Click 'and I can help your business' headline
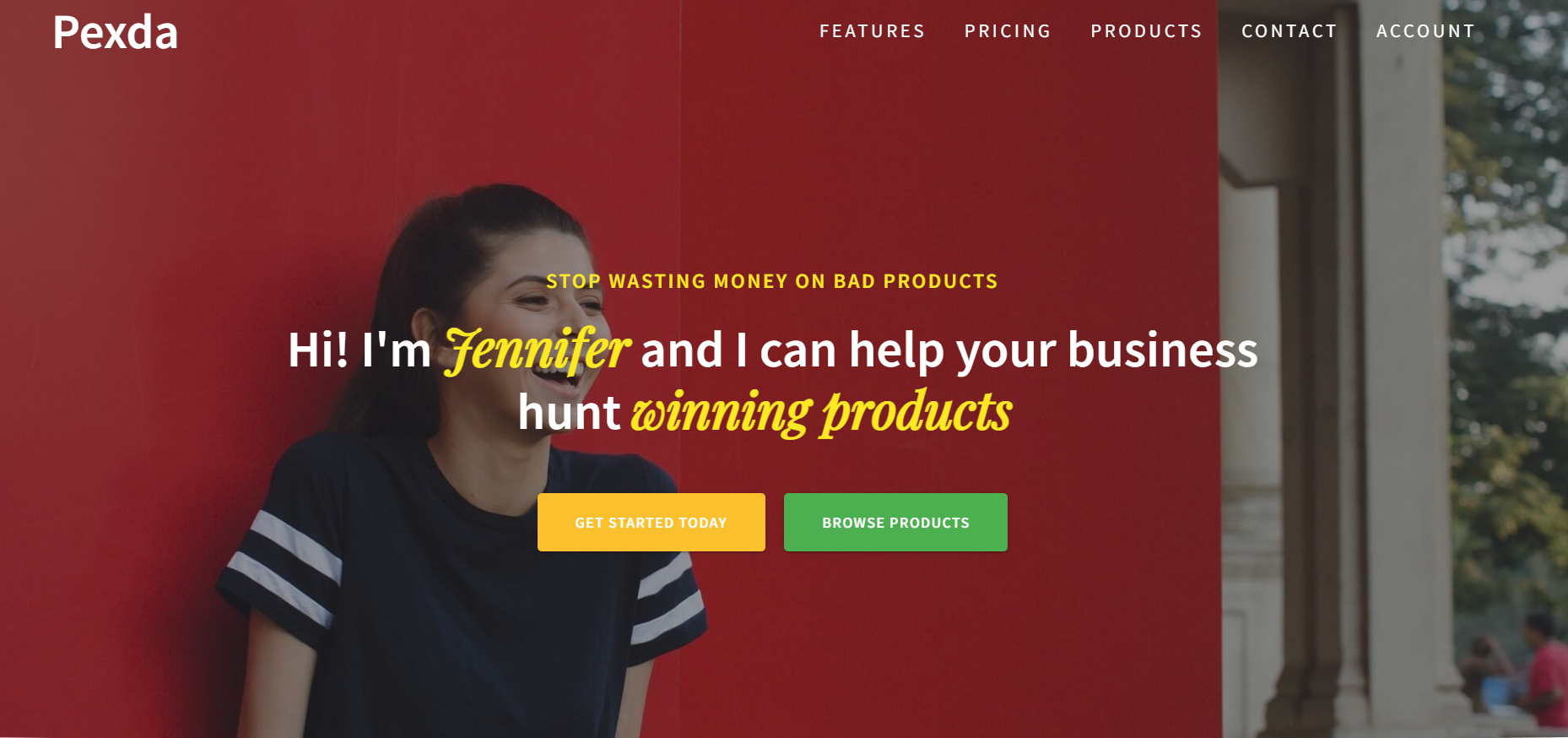Image resolution: width=1568 pixels, height=738 pixels. click(x=949, y=350)
